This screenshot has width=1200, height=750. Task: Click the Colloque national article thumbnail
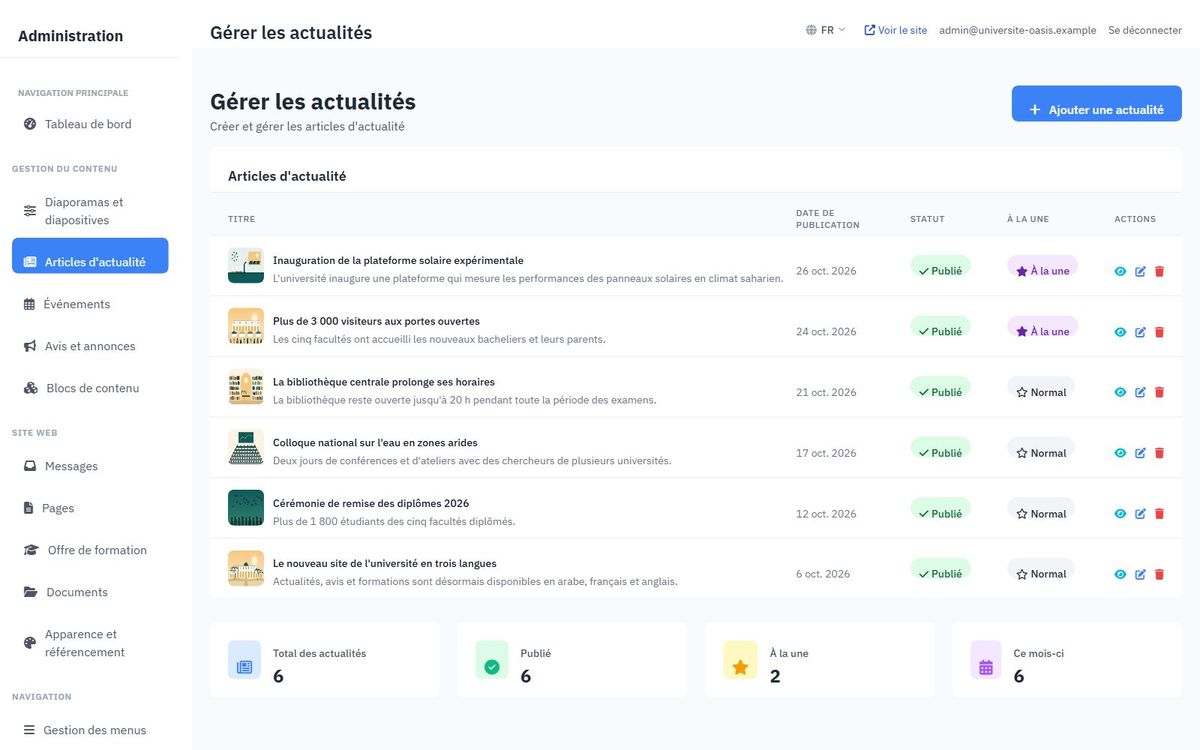coord(246,448)
